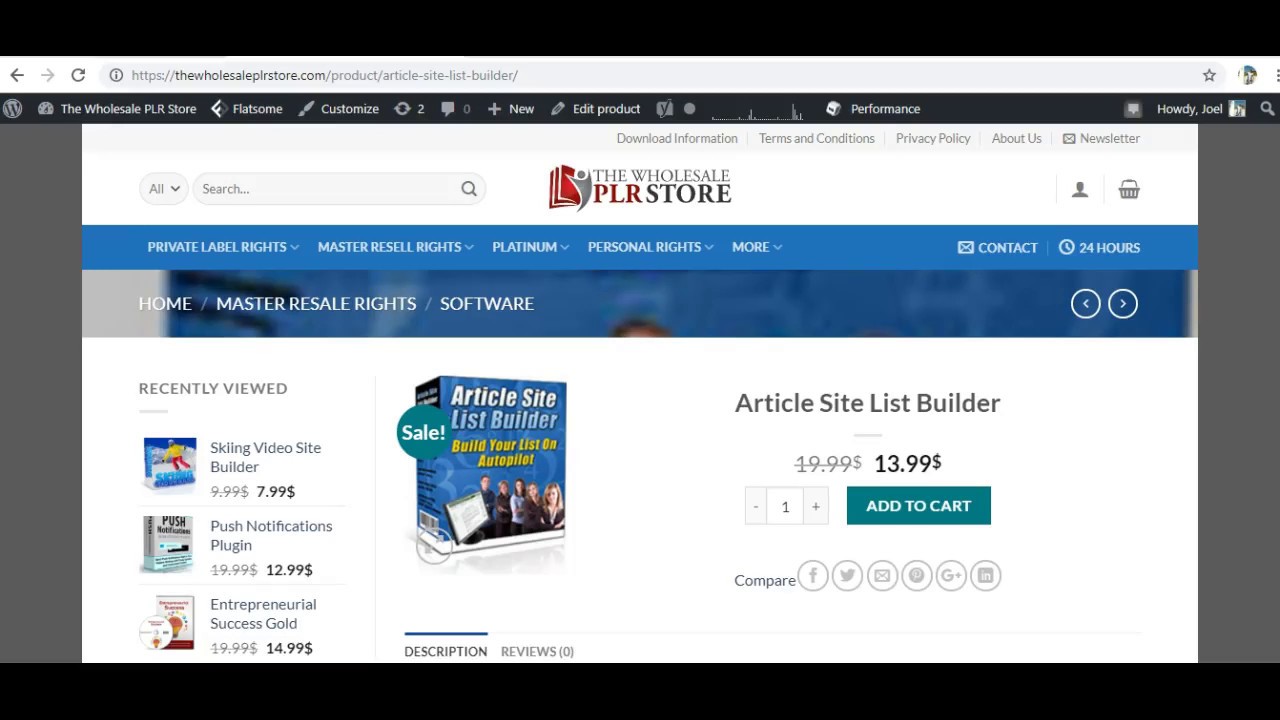Open the Performance menu
1280x720 pixels.
click(x=873, y=109)
